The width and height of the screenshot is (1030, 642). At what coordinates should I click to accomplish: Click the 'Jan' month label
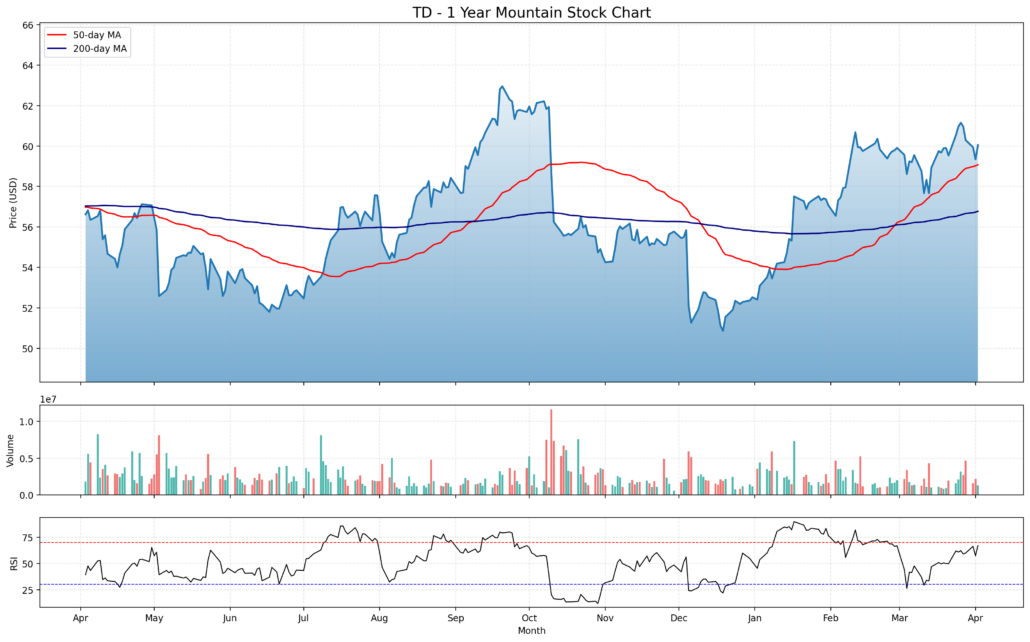pos(754,618)
